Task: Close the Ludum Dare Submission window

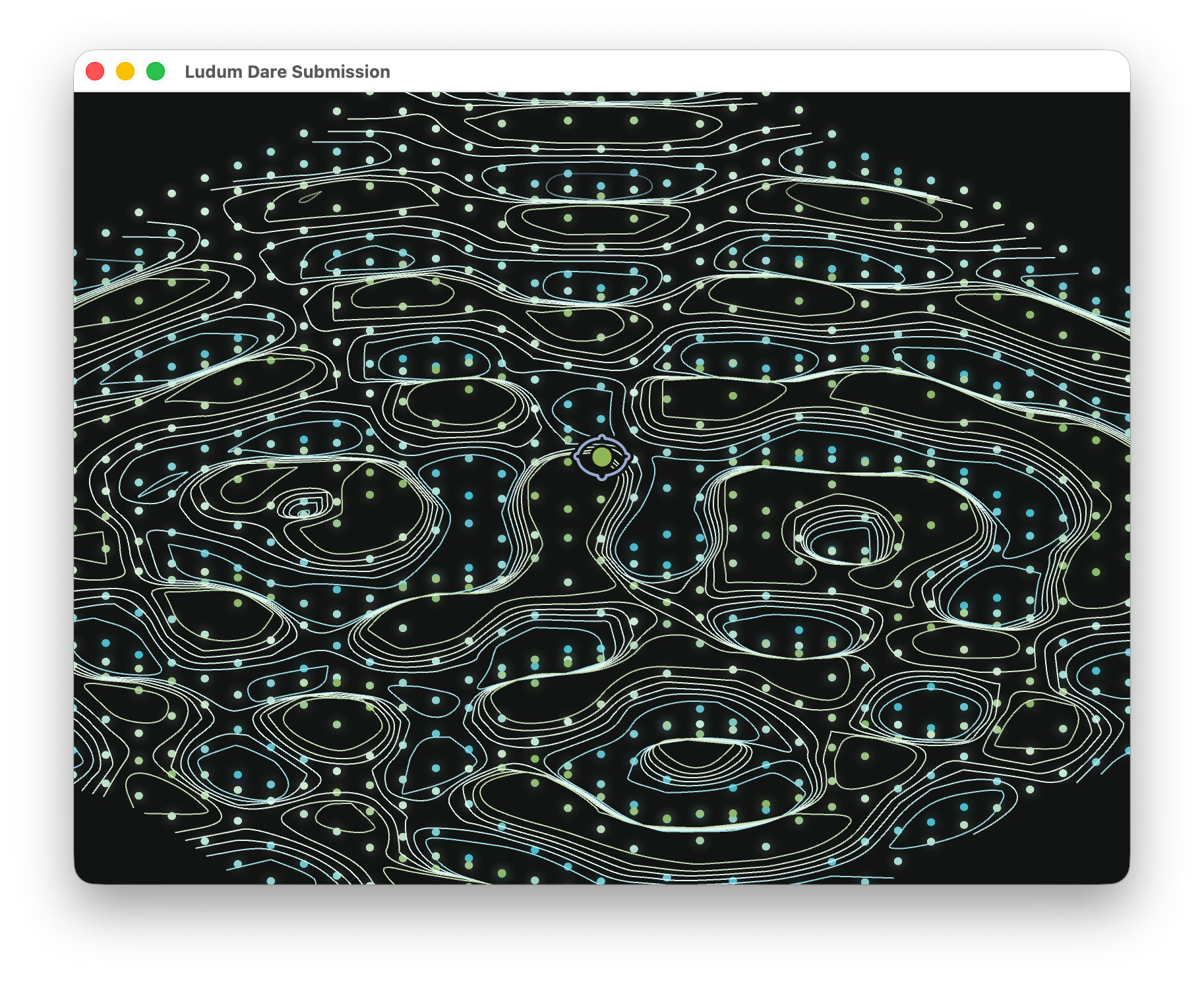Action: click(x=95, y=71)
